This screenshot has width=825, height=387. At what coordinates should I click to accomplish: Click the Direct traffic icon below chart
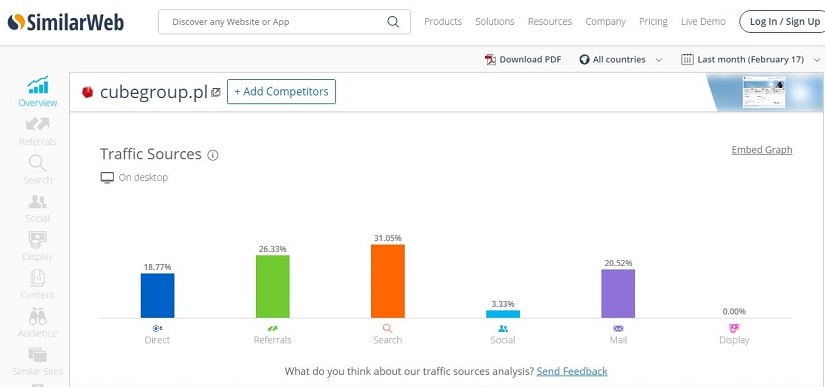pyautogui.click(x=157, y=328)
